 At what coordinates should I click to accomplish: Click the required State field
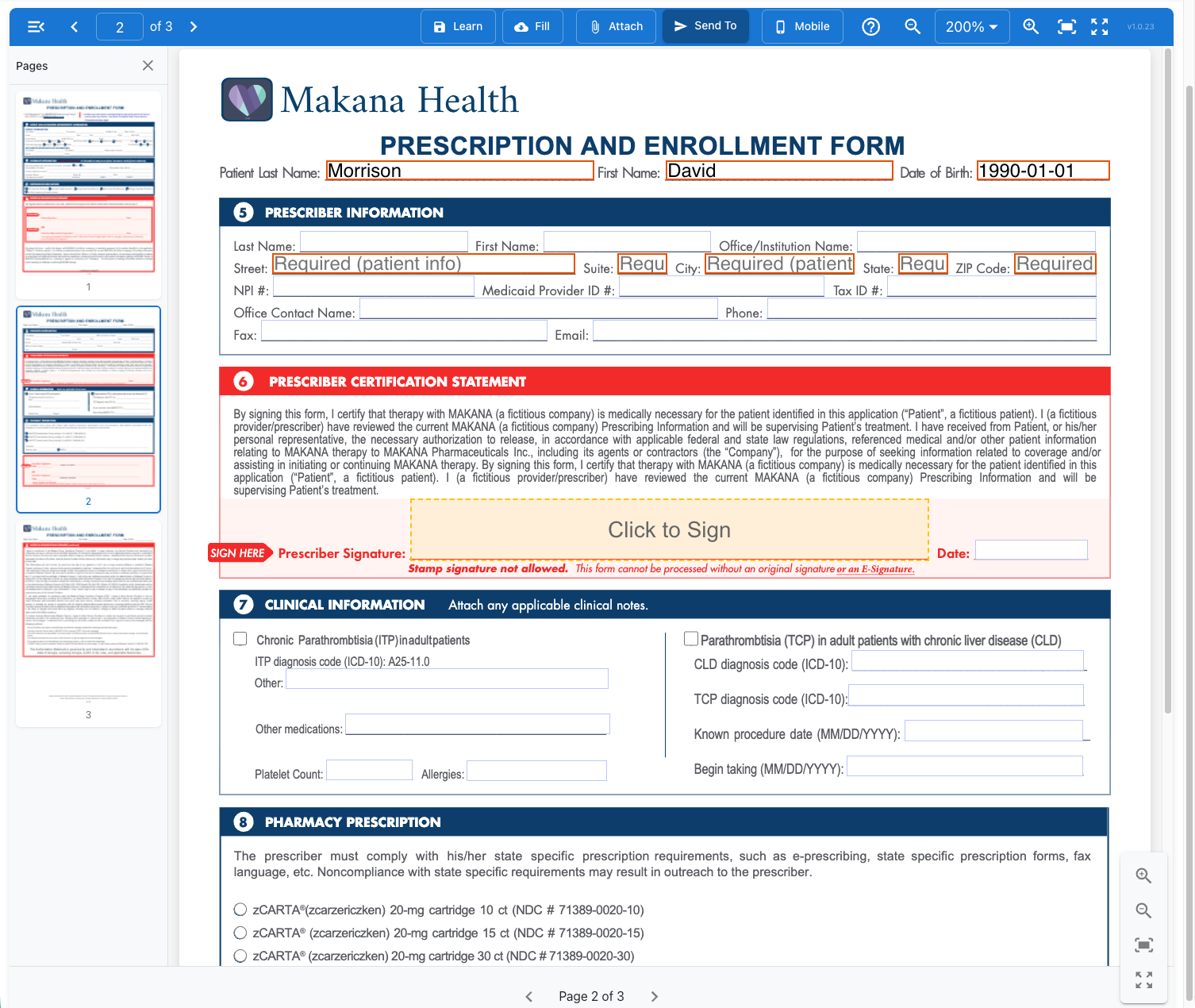click(x=924, y=264)
